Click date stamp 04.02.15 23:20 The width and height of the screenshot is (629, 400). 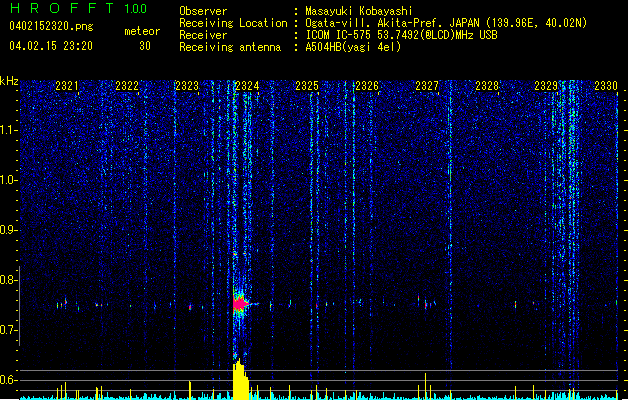coord(51,46)
